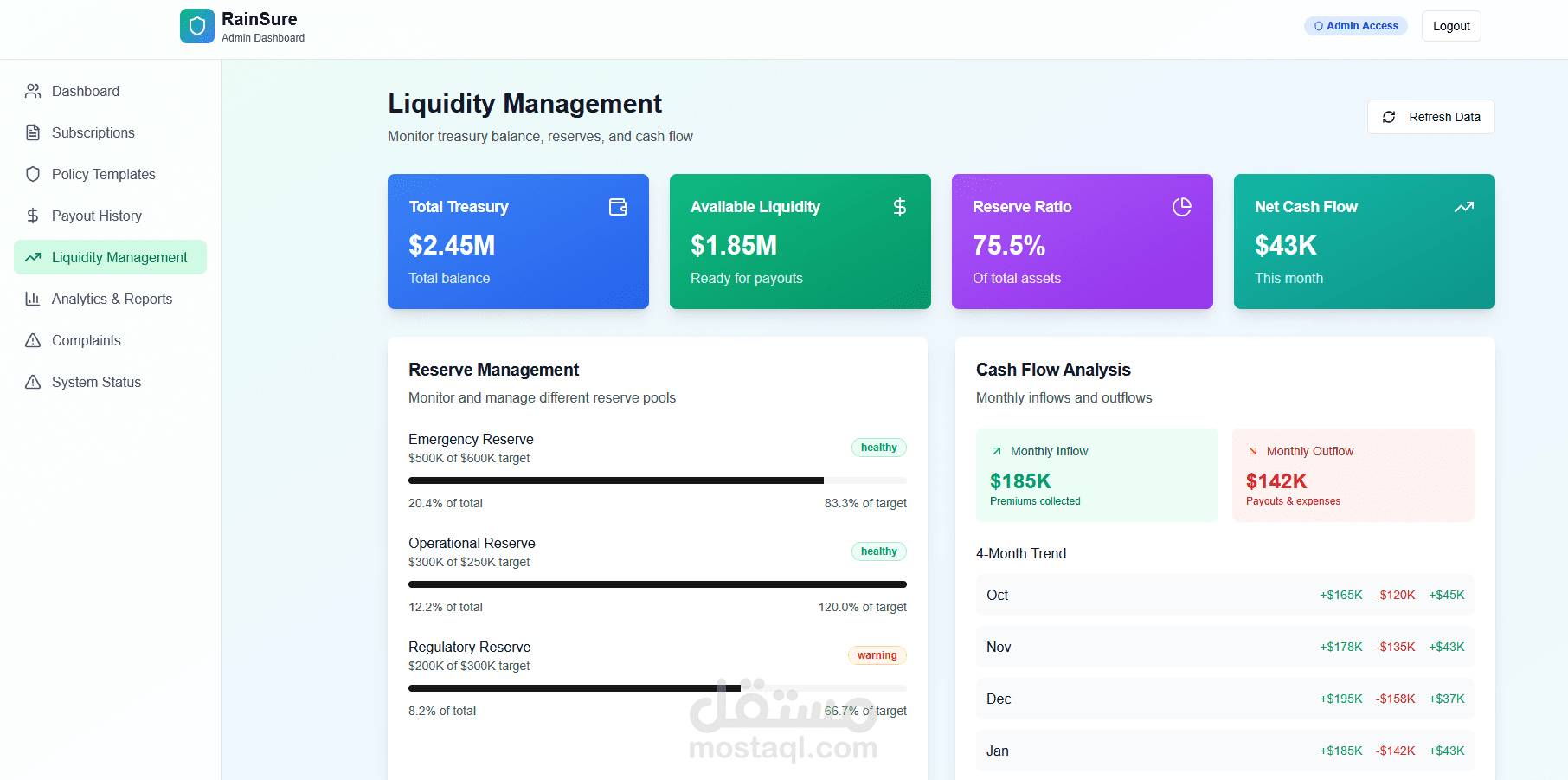Click the 4-Month Trend heading
The width and height of the screenshot is (1568, 780).
[x=1021, y=553]
